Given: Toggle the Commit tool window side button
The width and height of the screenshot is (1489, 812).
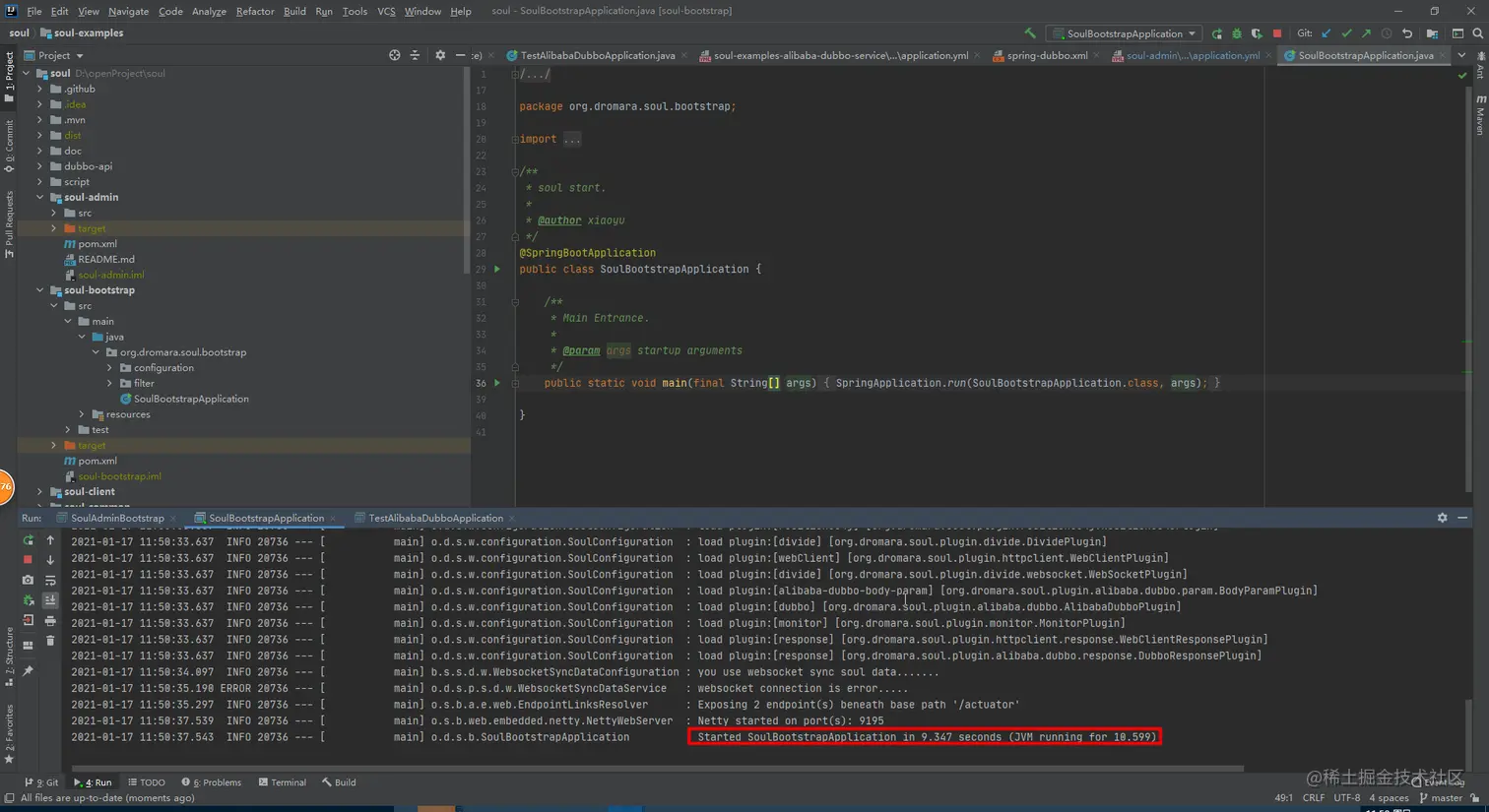Looking at the screenshot, I should (9, 146).
